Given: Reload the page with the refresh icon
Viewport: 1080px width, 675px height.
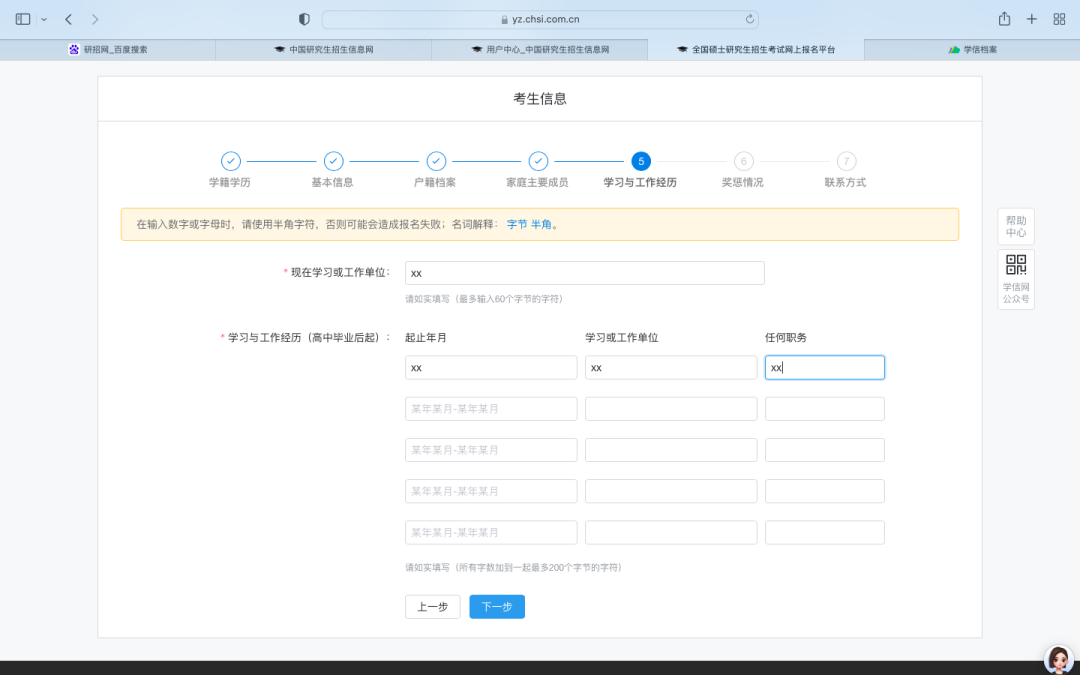Looking at the screenshot, I should [x=750, y=19].
